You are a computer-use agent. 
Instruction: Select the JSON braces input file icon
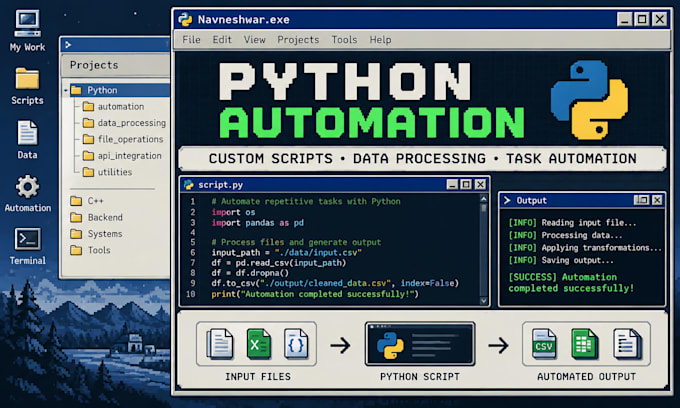coord(296,344)
